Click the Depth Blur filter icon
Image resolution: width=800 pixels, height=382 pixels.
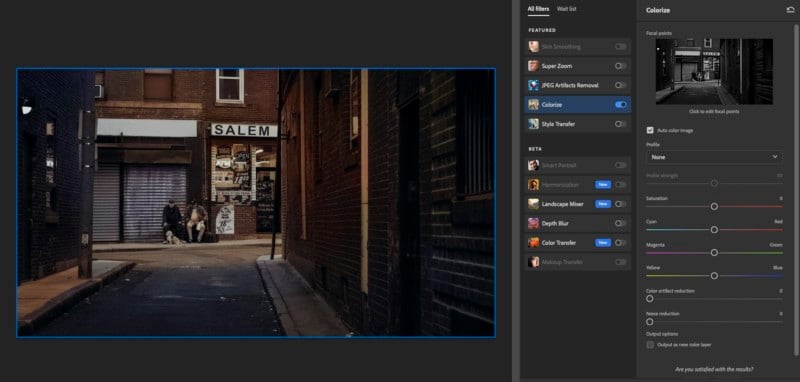point(534,223)
